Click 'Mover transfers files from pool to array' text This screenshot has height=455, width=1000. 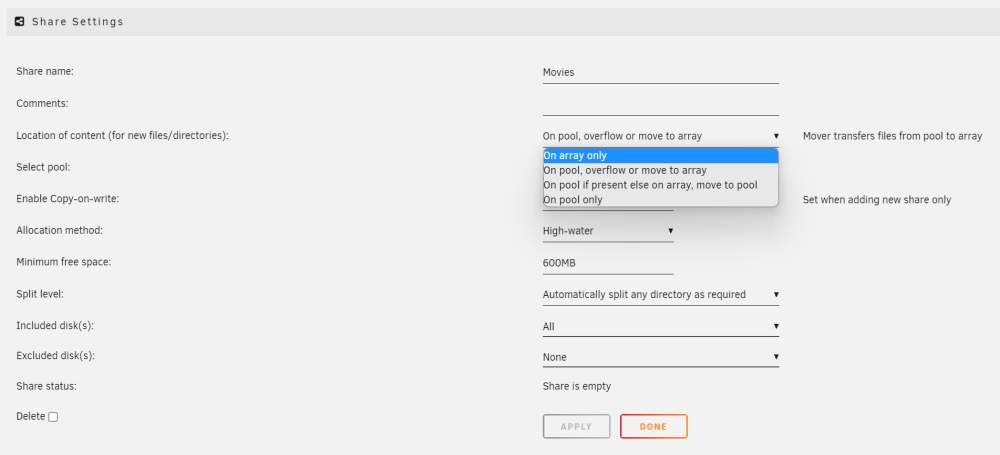[x=892, y=136]
